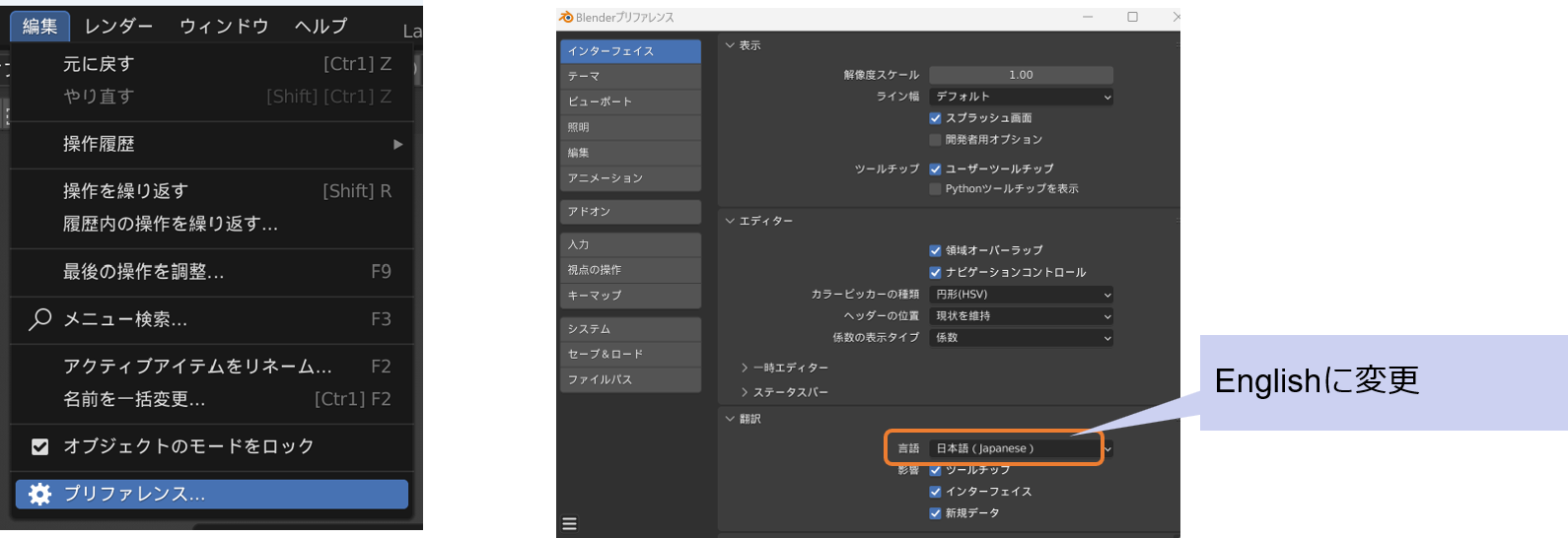Screen dimensions: 1568x538
Task: Toggle 新規データ translation checkbox
Action: pyautogui.click(x=935, y=513)
